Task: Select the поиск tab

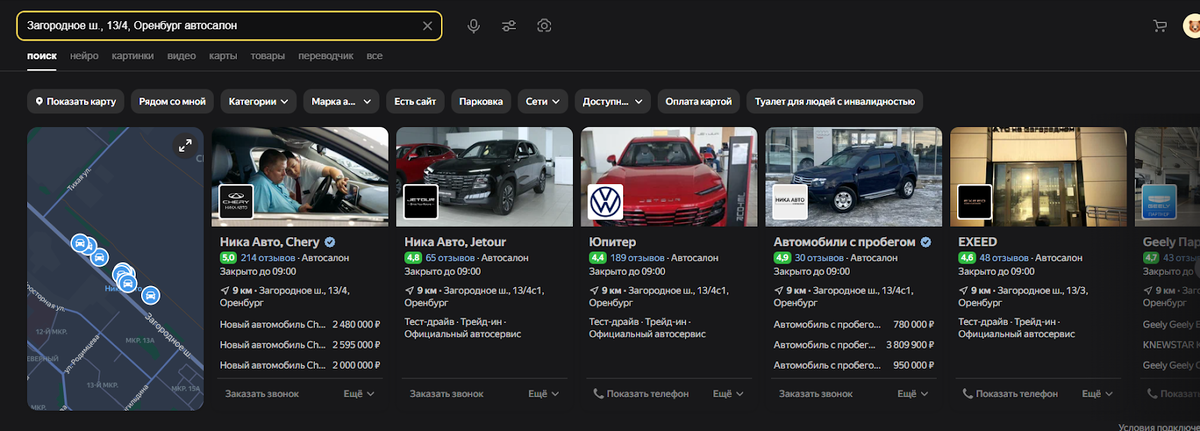Action: 42,56
